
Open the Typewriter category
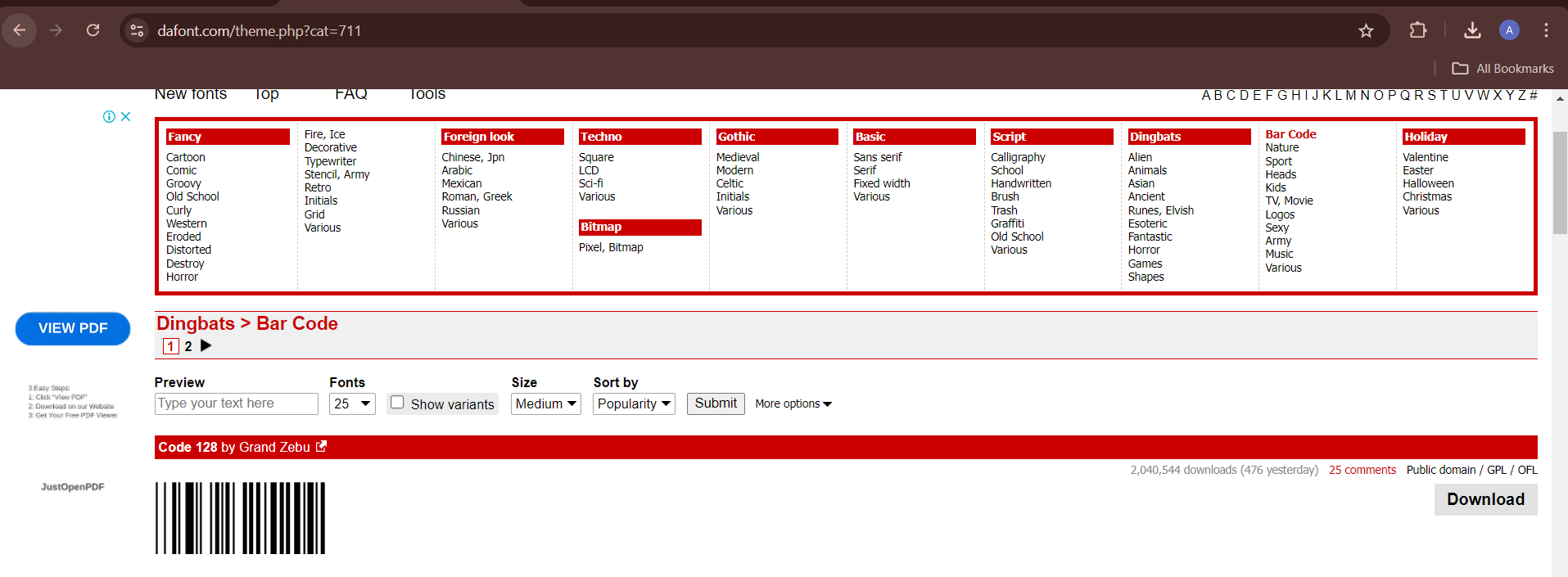pyautogui.click(x=330, y=161)
